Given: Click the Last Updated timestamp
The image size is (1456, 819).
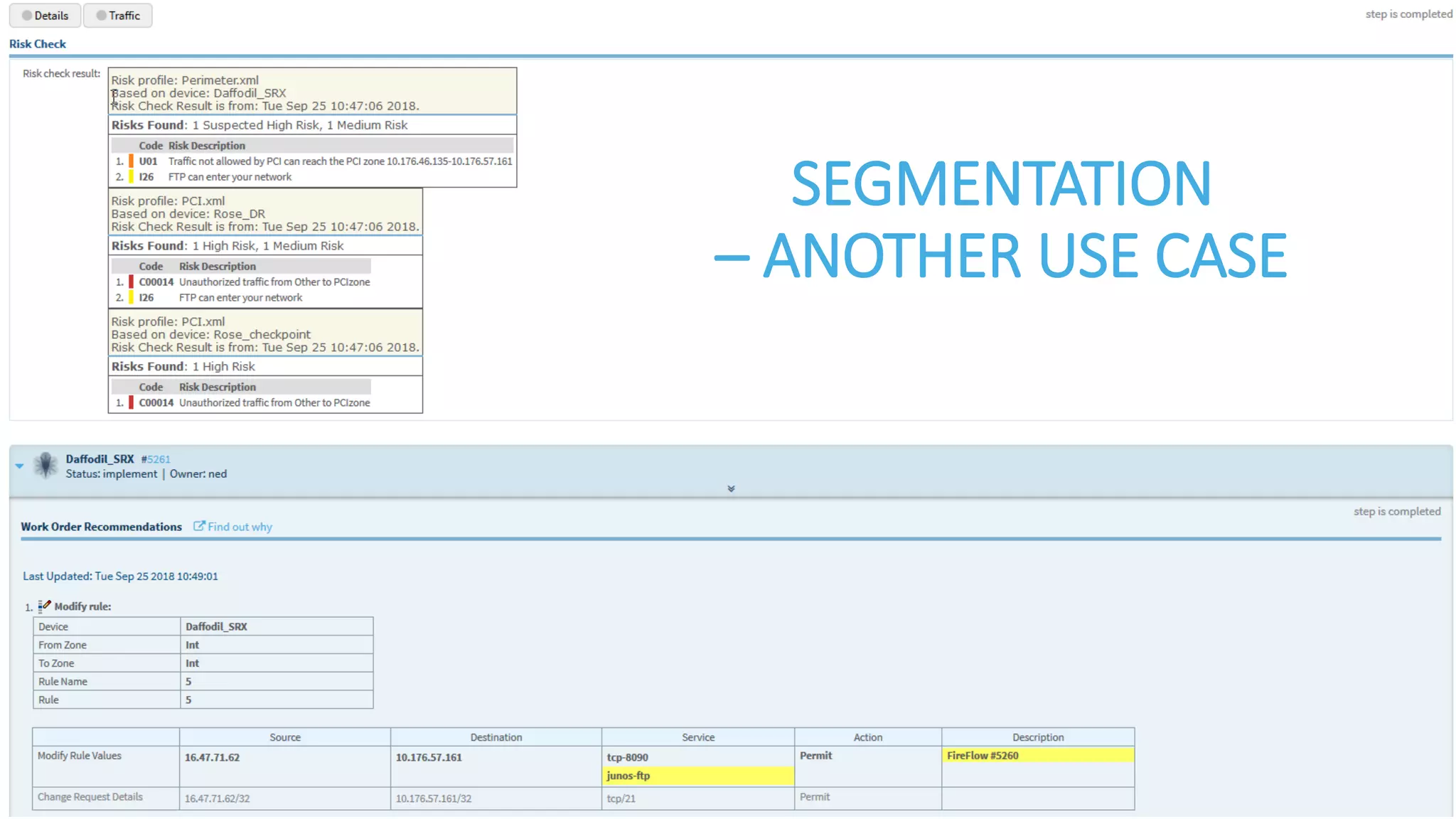Looking at the screenshot, I should (x=120, y=577).
